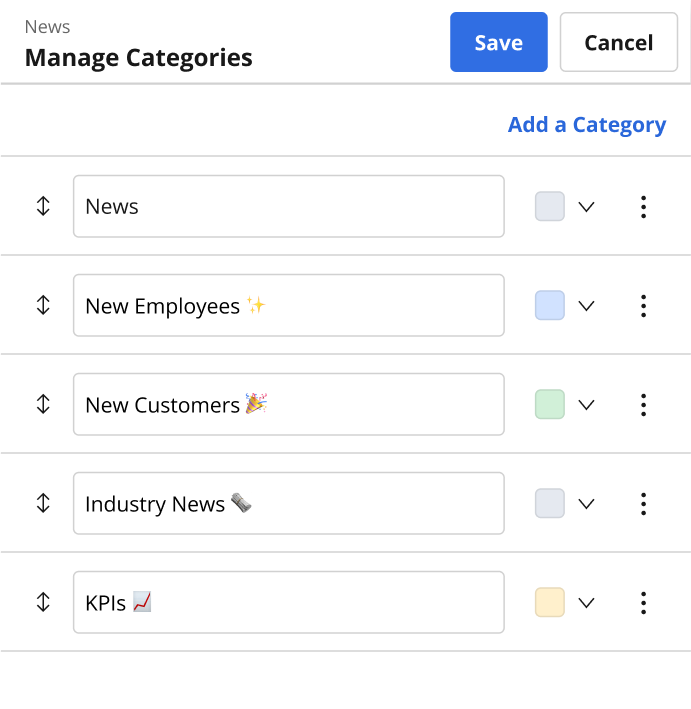The height and width of the screenshot is (709, 691).
Task: Click the reorder handle for News category
Action: (43, 206)
